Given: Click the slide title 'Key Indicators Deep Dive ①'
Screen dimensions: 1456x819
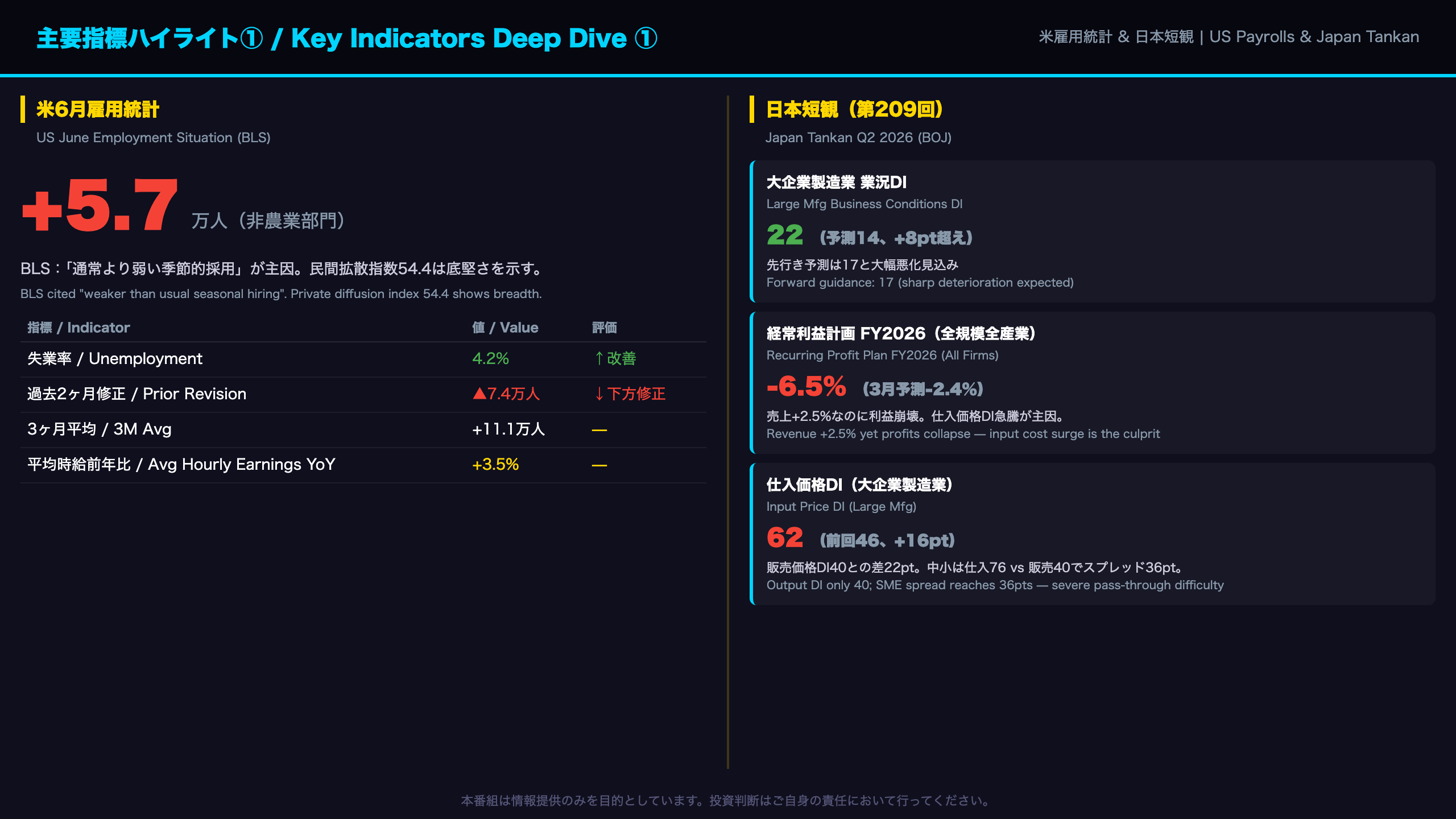Looking at the screenshot, I should (474, 39).
